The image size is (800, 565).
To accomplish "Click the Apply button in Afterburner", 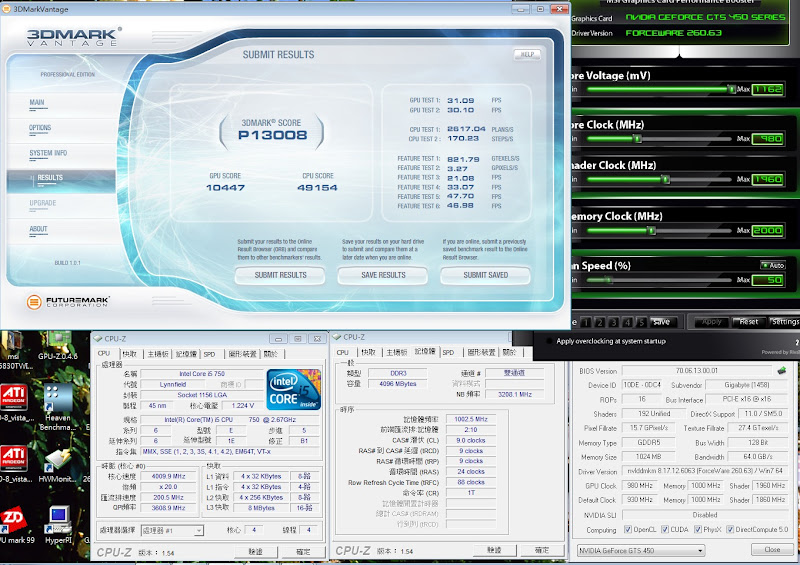I will click(x=711, y=322).
